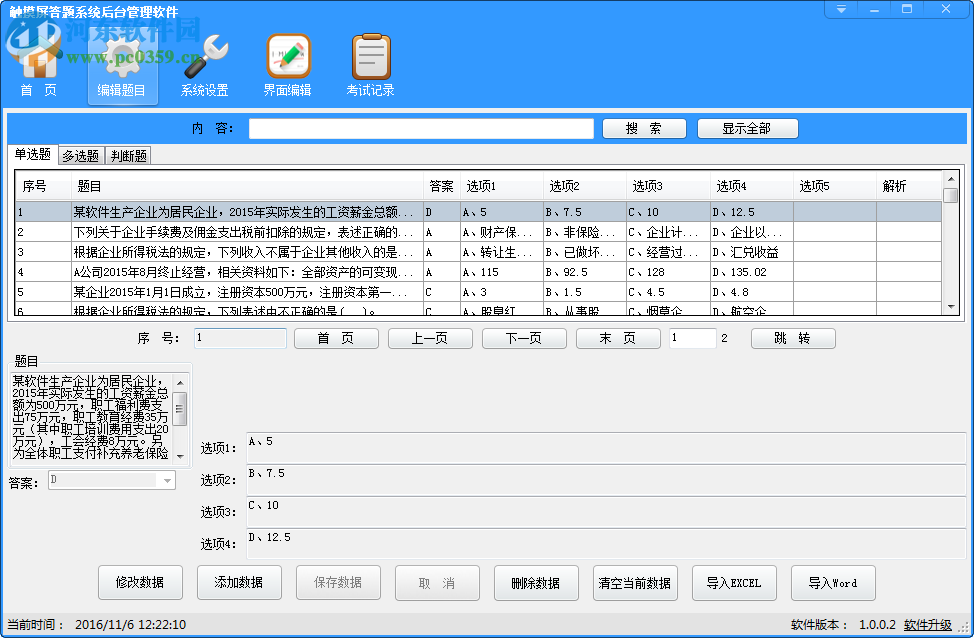Click the clipboard icon above 考试记录
Image resolution: width=974 pixels, height=638 pixels.
369,55
